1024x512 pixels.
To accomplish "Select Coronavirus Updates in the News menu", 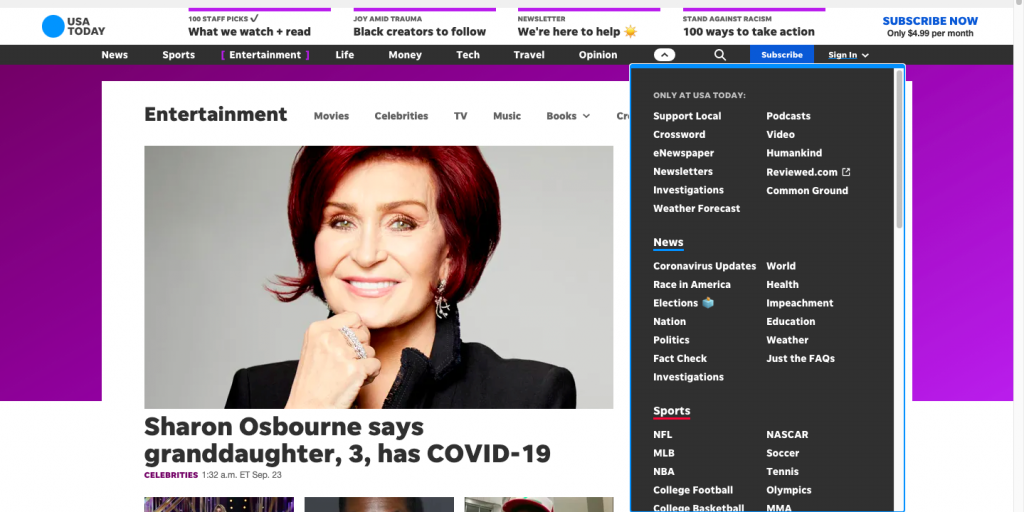I will pyautogui.click(x=704, y=266).
